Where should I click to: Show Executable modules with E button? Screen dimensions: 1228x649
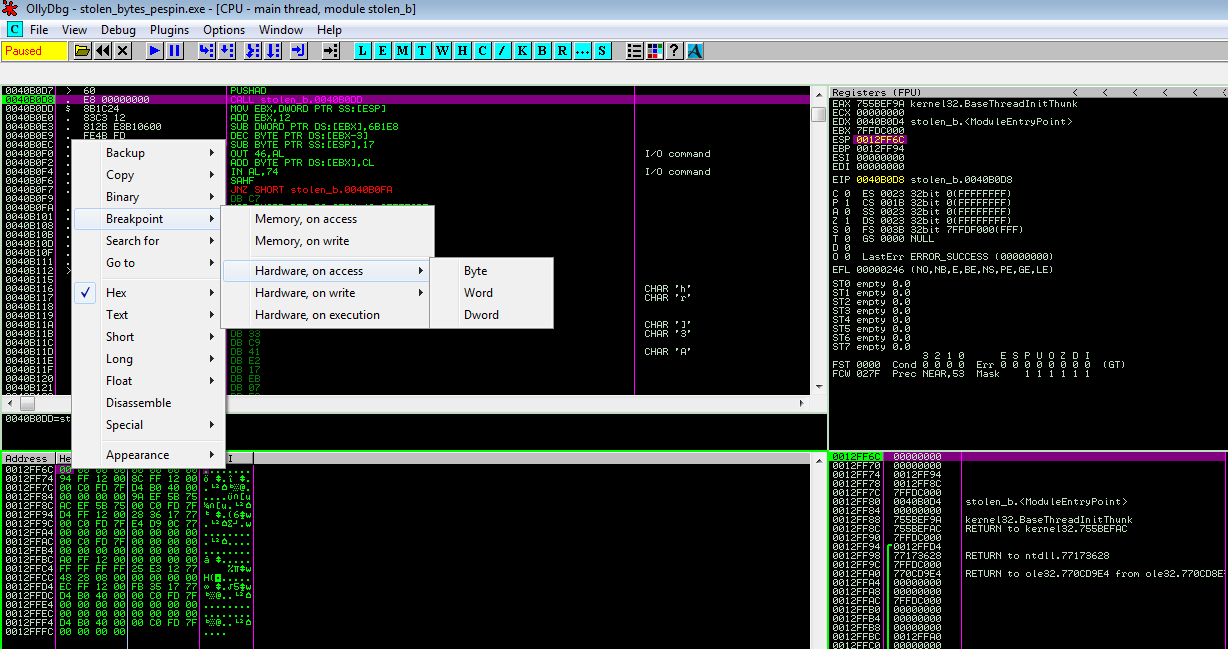[382, 50]
